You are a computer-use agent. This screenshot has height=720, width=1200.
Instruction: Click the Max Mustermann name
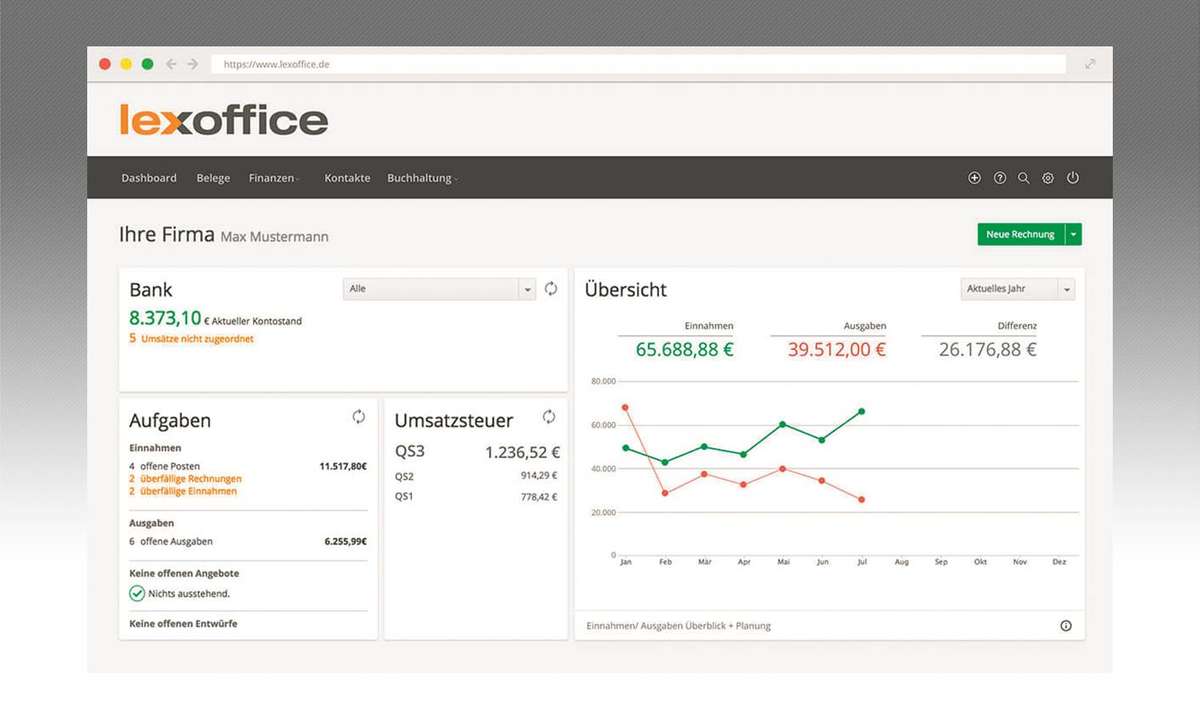[274, 237]
